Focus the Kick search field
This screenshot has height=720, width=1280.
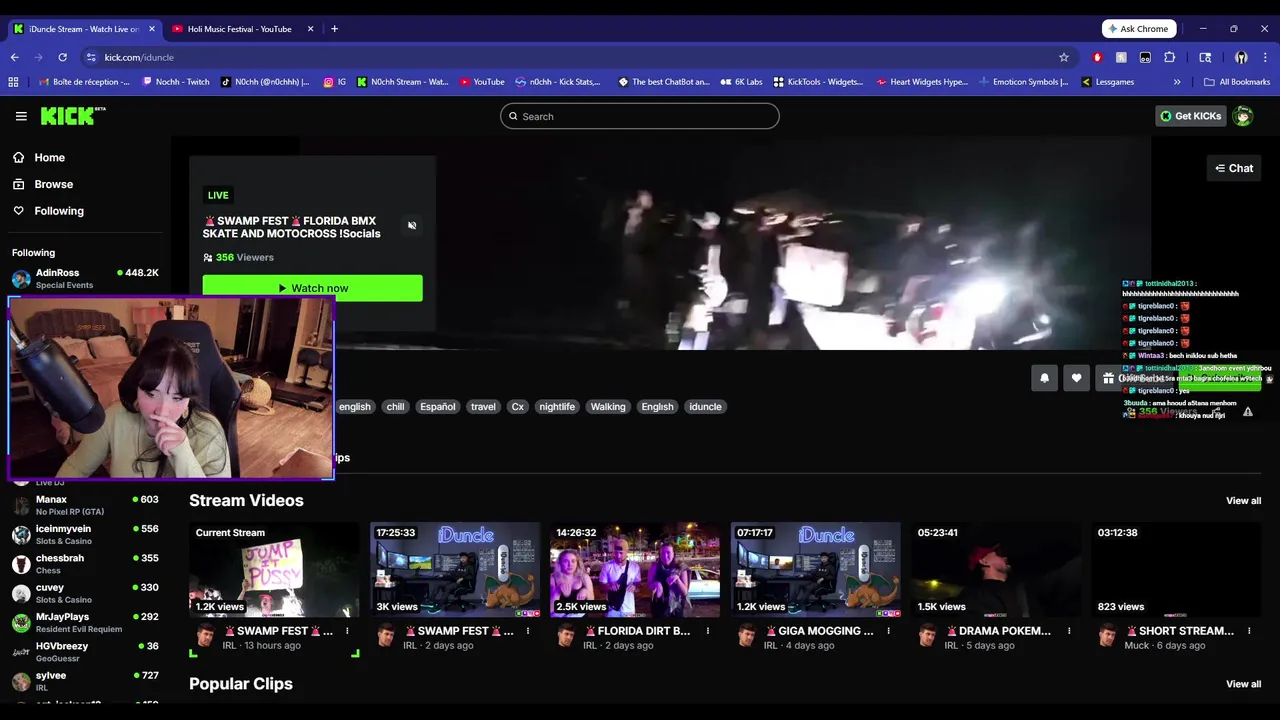(x=640, y=116)
